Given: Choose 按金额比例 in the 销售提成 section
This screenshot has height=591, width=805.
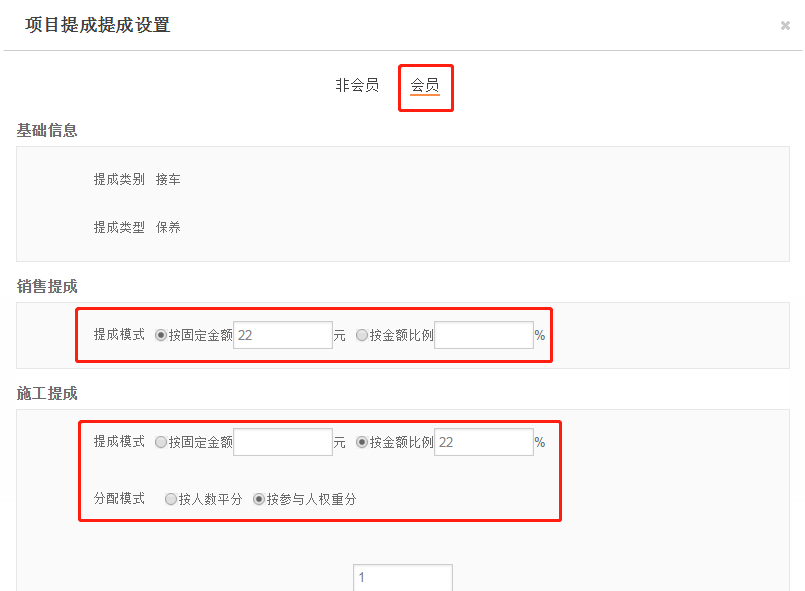Looking at the screenshot, I should click(362, 336).
